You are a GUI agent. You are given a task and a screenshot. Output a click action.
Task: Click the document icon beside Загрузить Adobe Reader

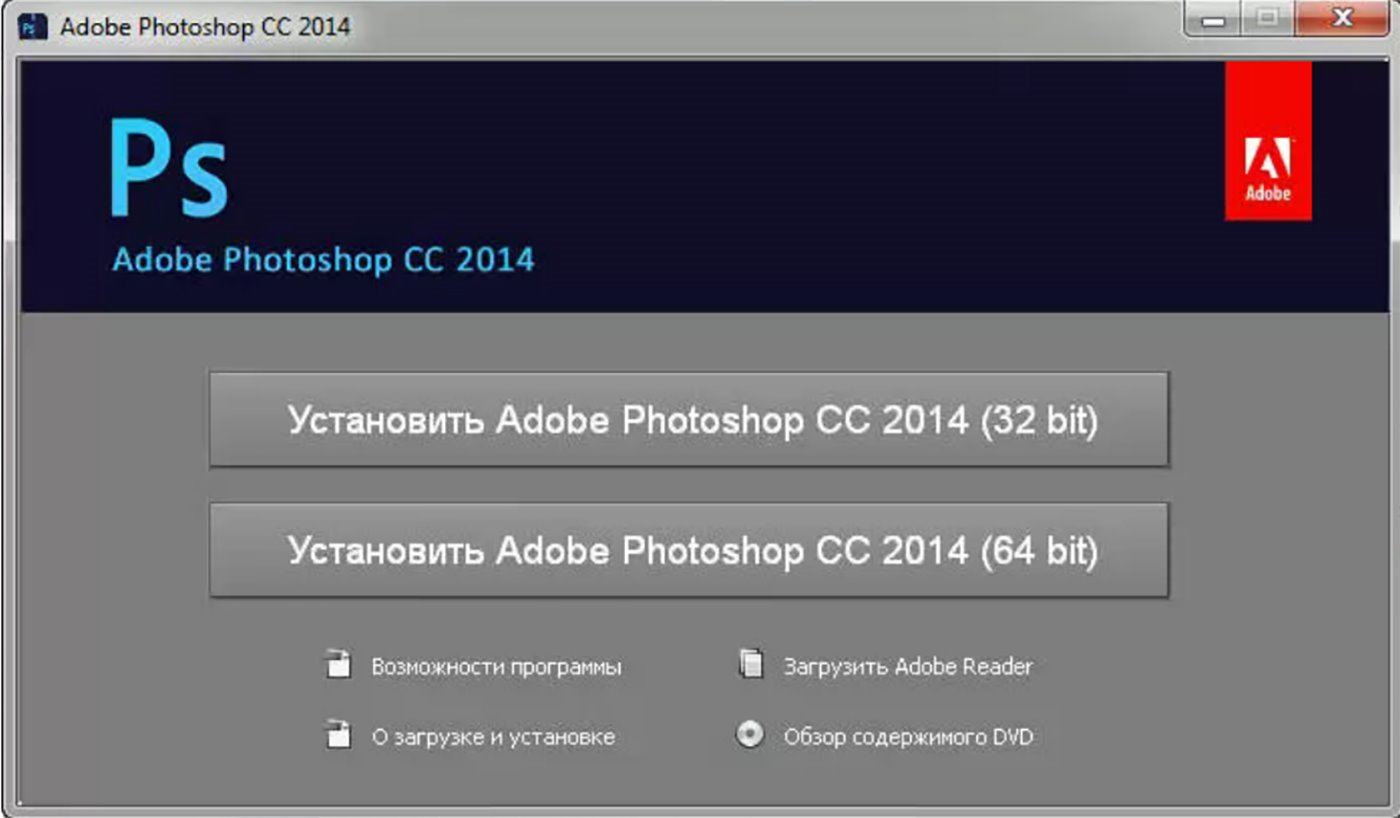pyautogui.click(x=751, y=664)
